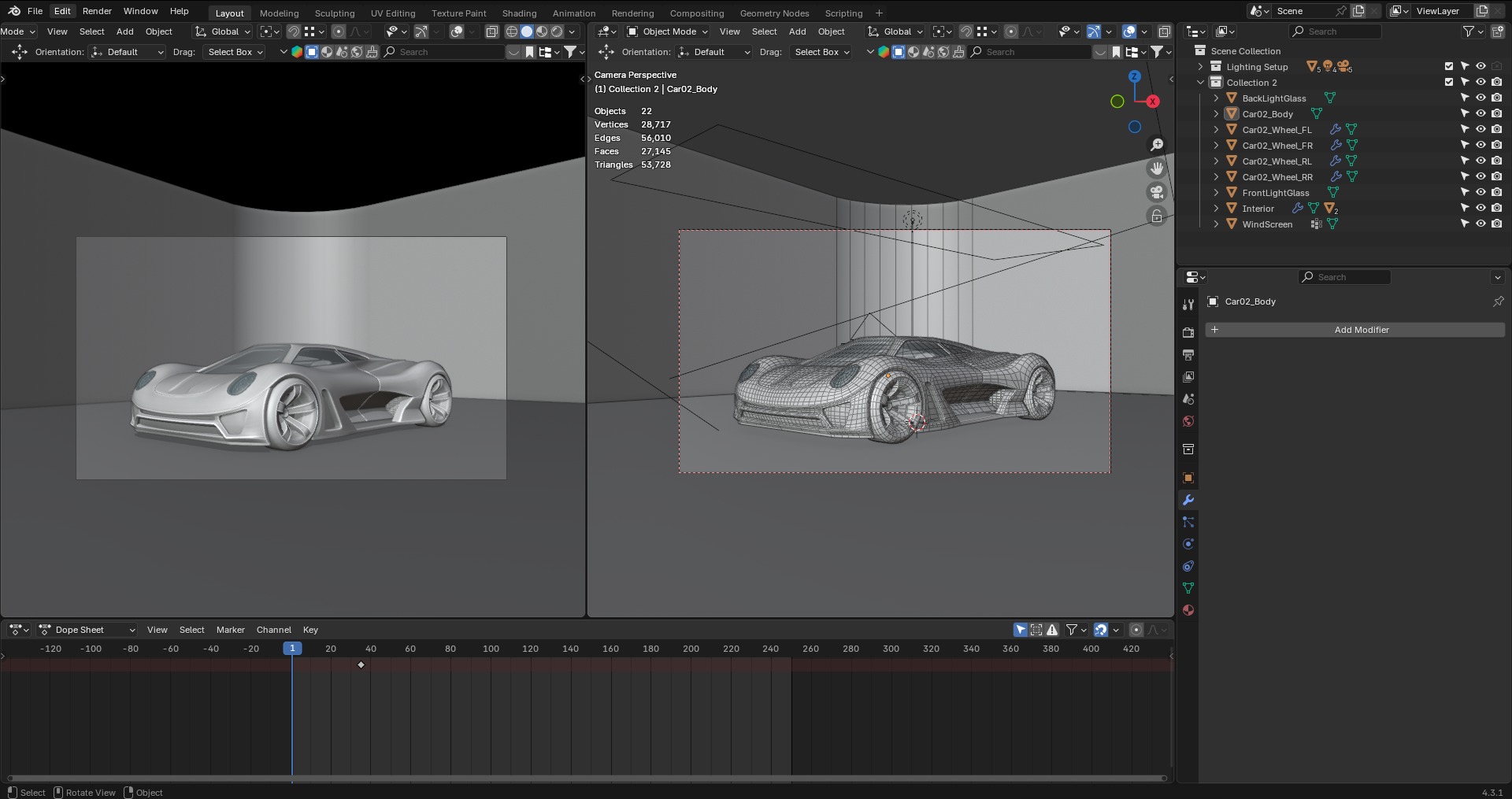The width and height of the screenshot is (1512, 799).
Task: Click the Blender logo menu
Action: click(x=14, y=11)
